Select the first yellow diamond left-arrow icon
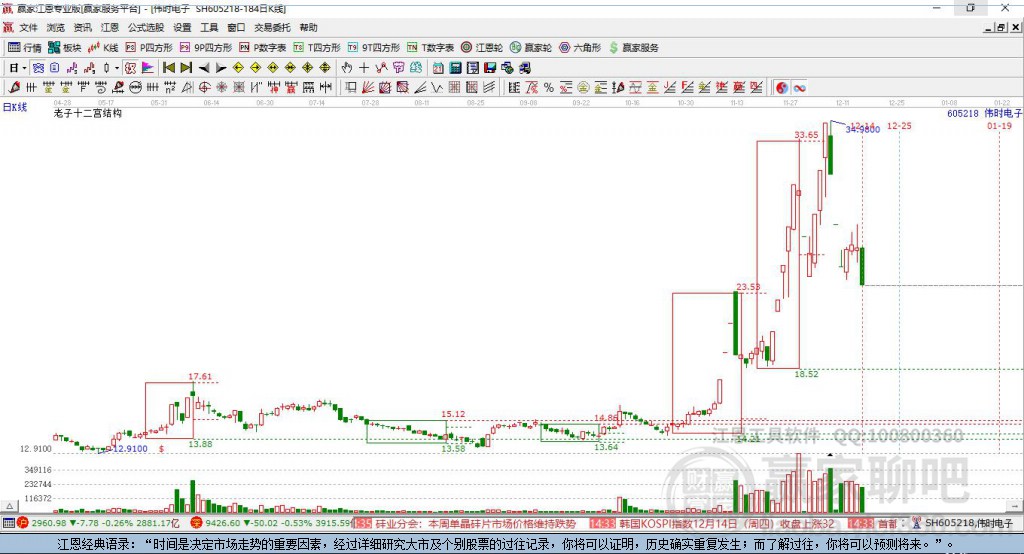 [x=238, y=68]
